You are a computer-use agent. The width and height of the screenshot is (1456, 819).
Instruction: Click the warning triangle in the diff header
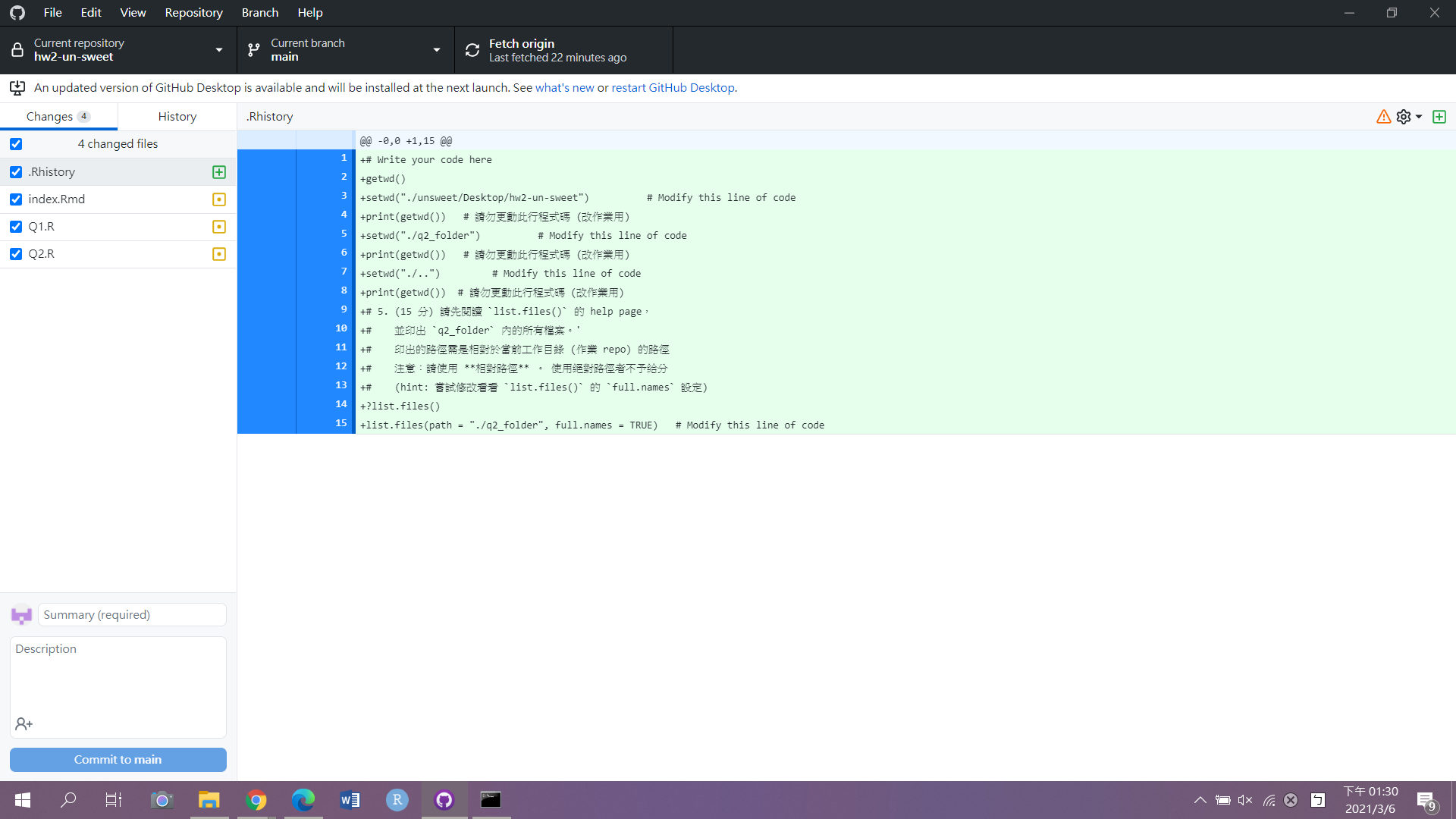[x=1383, y=117]
